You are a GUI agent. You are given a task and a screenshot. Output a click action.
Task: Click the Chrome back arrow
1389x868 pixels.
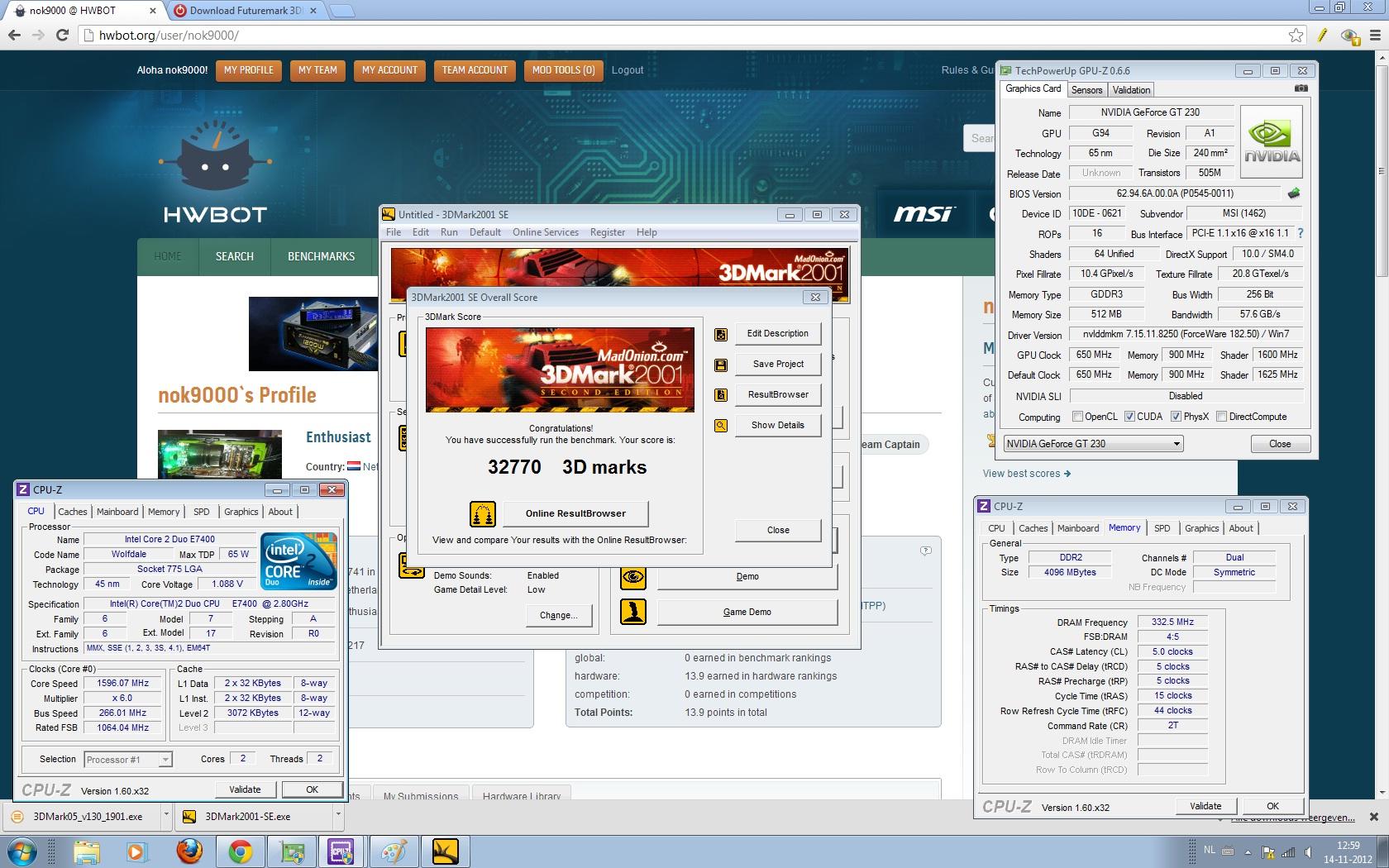point(14,35)
